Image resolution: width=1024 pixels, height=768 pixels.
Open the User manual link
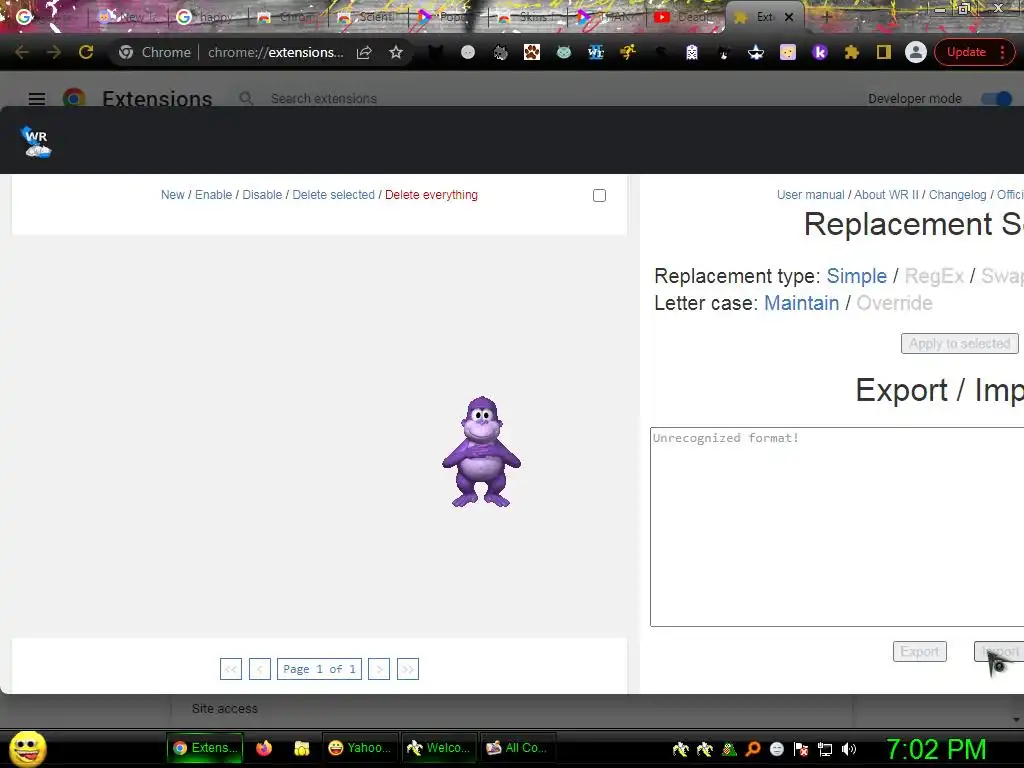810,195
